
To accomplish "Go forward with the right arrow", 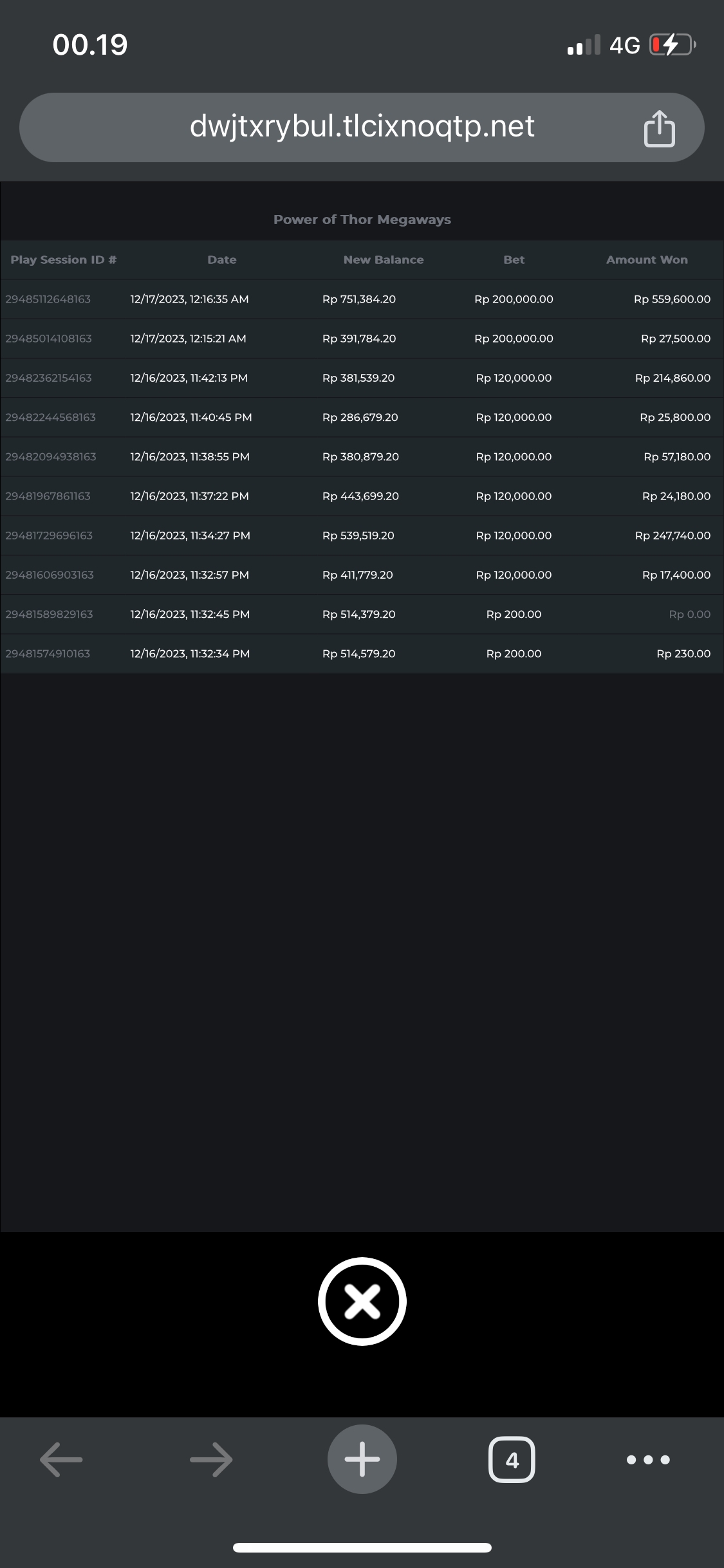I will pos(211,1459).
